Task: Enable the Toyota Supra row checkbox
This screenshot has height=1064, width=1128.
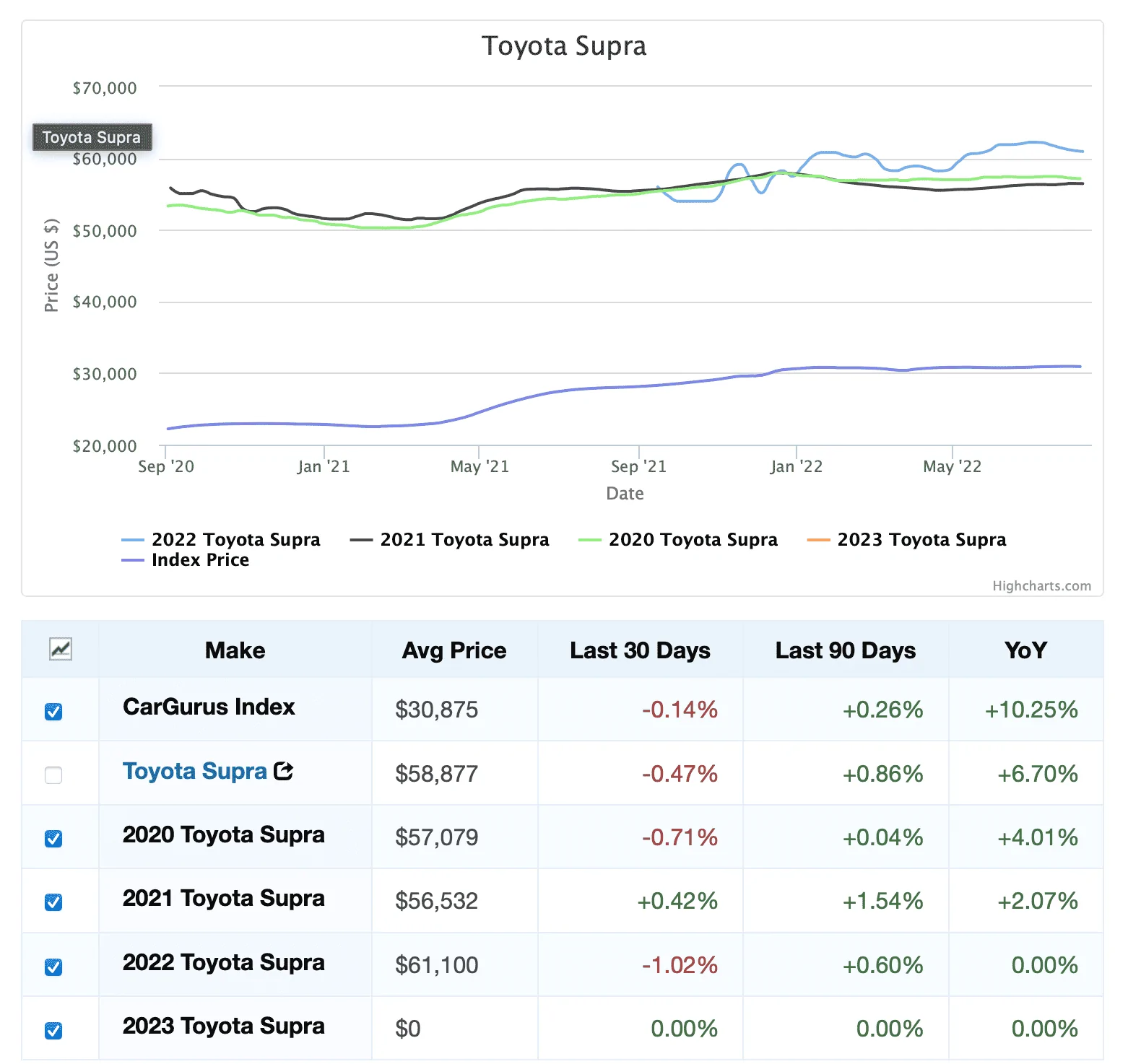Action: (53, 775)
